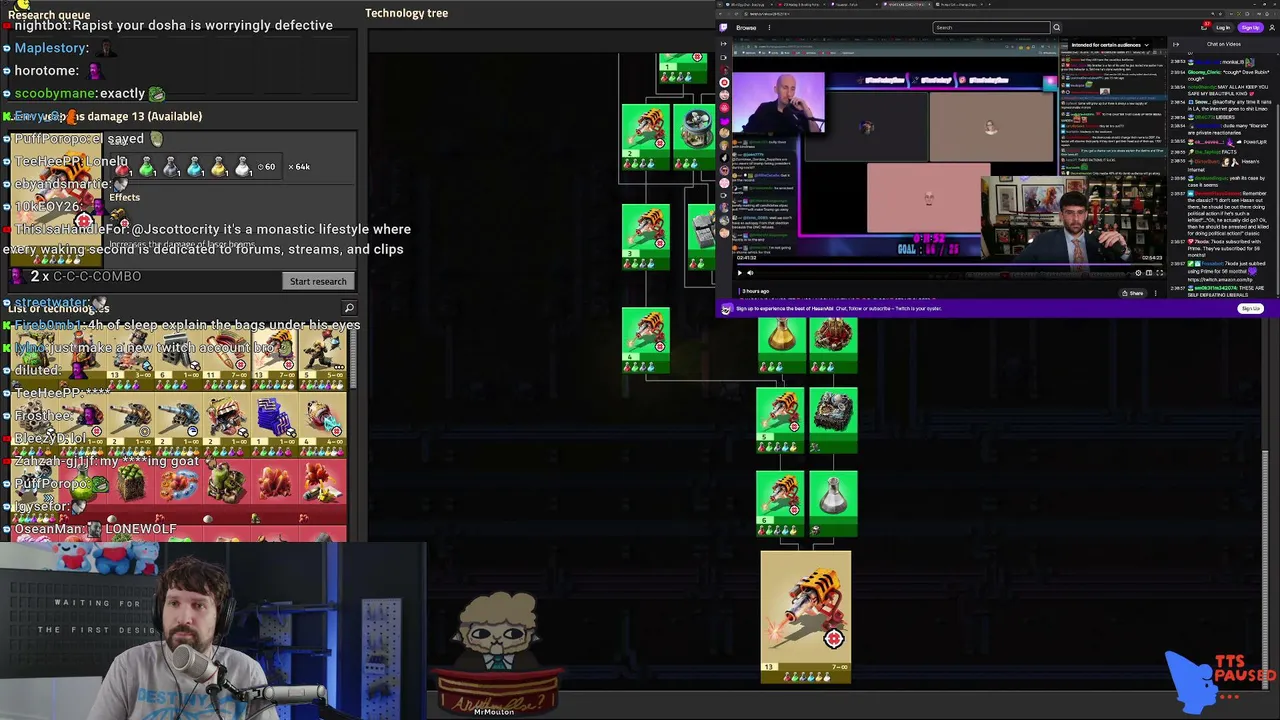
Task: Open Twitch notifications inbox
Action: click(x=1204, y=27)
